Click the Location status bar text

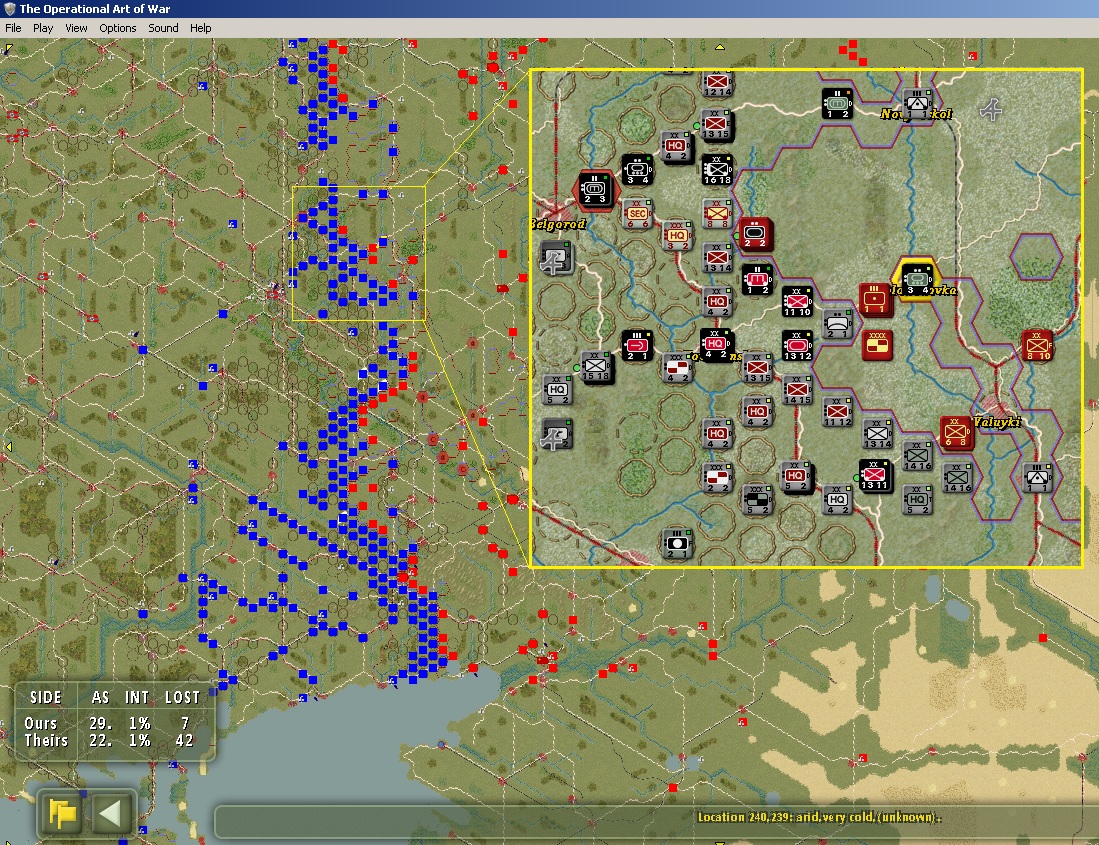pyautogui.click(x=819, y=817)
